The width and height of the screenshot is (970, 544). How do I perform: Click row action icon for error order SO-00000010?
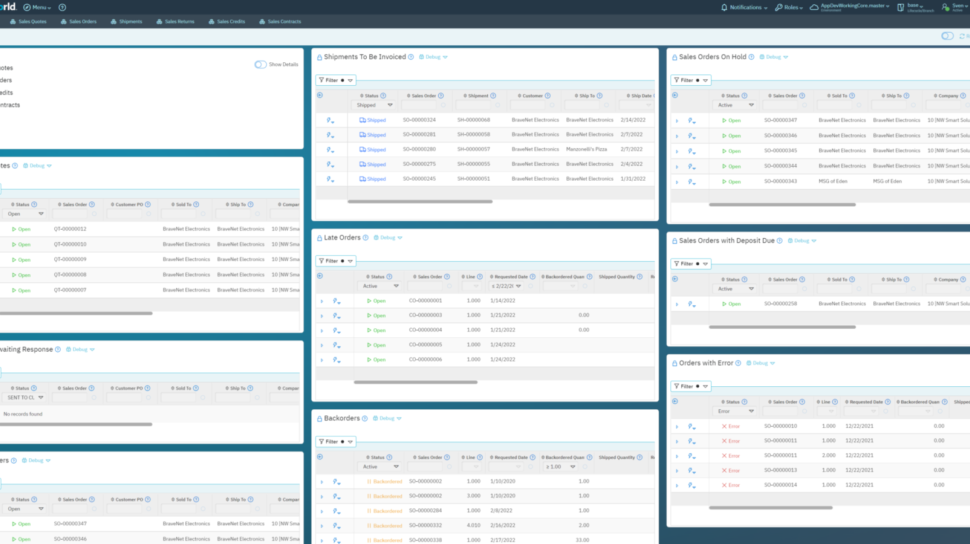[690, 426]
